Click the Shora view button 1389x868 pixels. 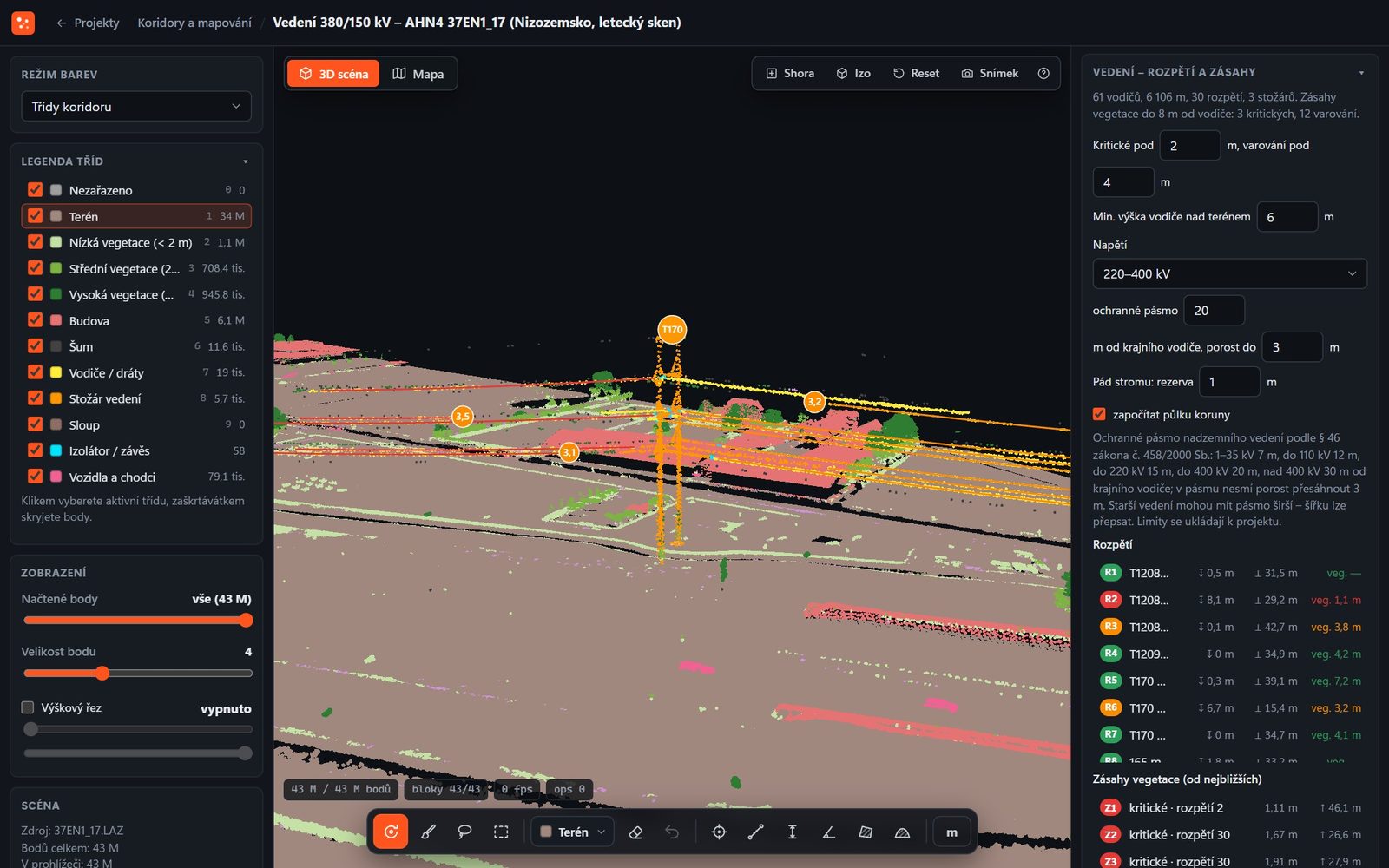(x=790, y=73)
